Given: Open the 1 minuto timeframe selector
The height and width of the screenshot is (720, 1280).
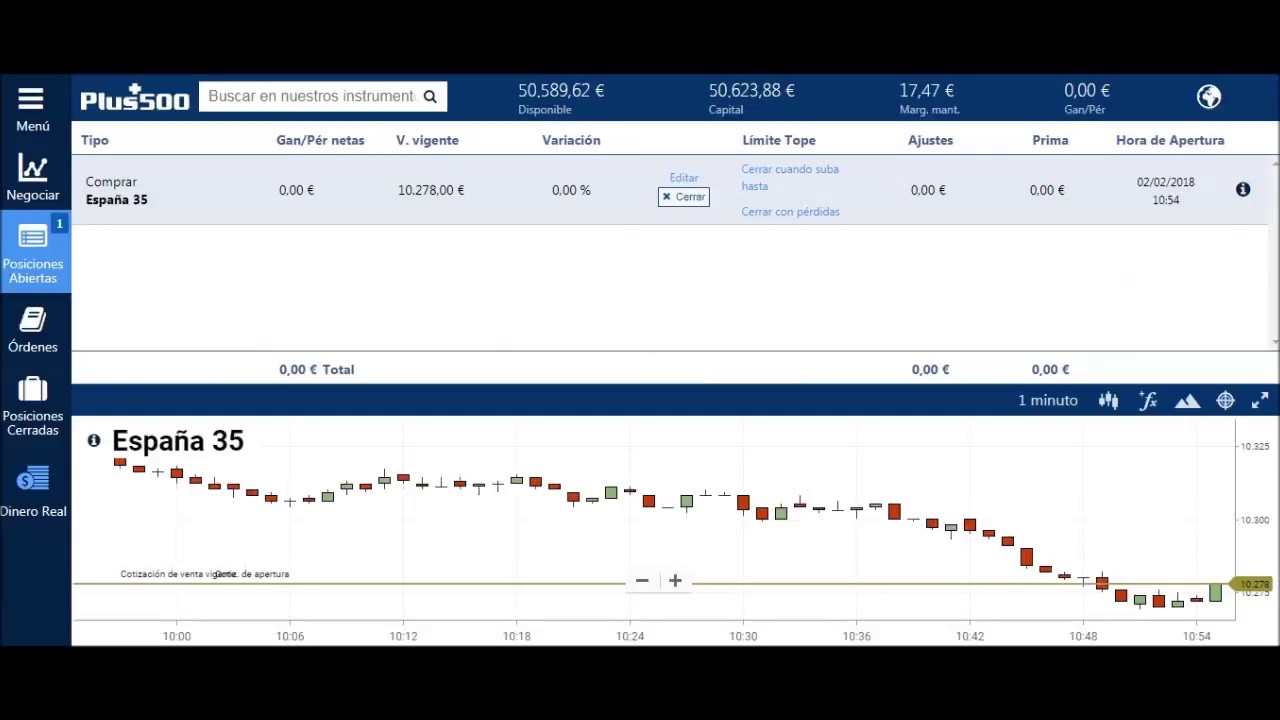Looking at the screenshot, I should pyautogui.click(x=1048, y=400).
